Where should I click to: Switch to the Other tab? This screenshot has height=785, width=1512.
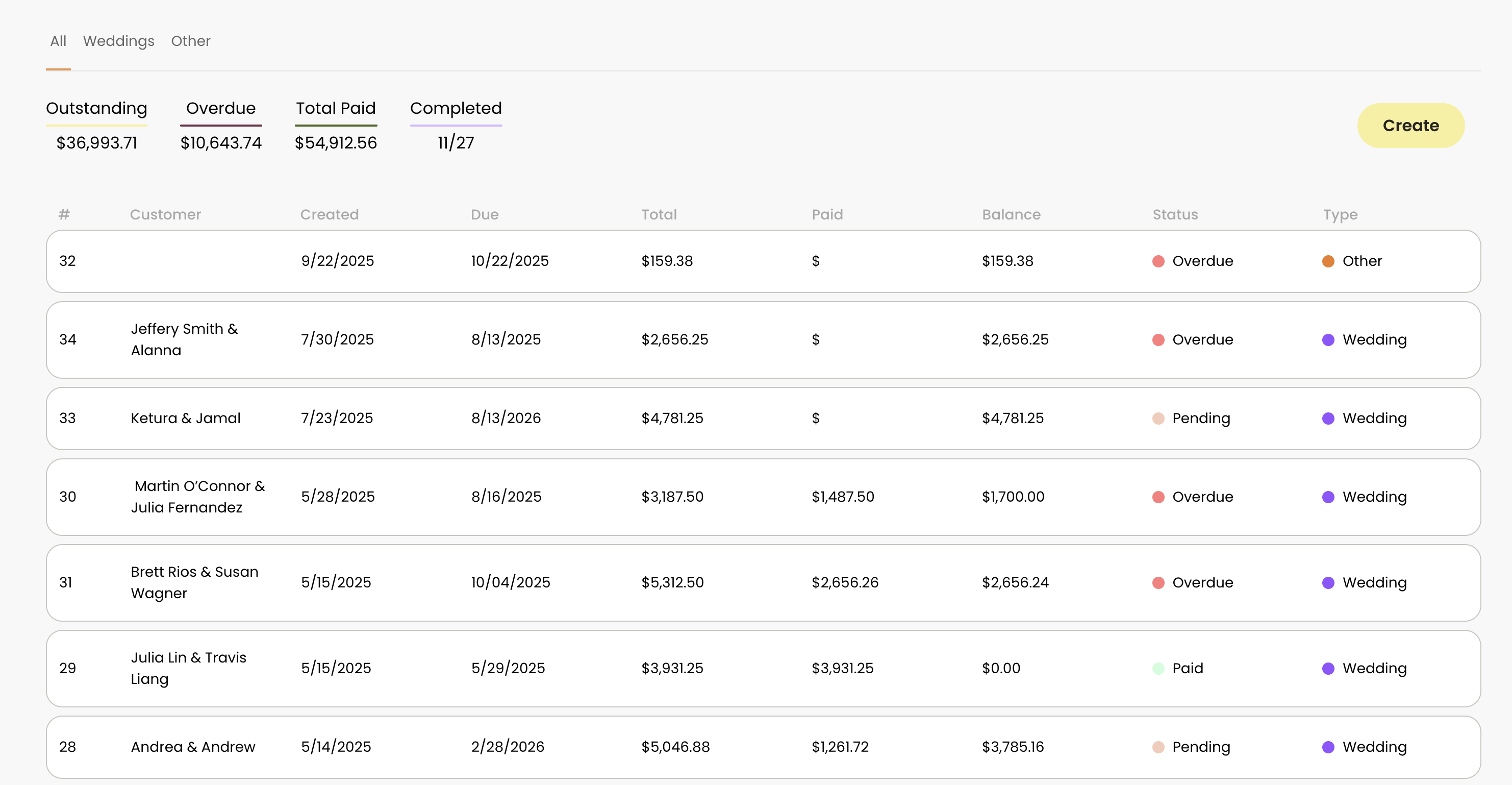(191, 41)
